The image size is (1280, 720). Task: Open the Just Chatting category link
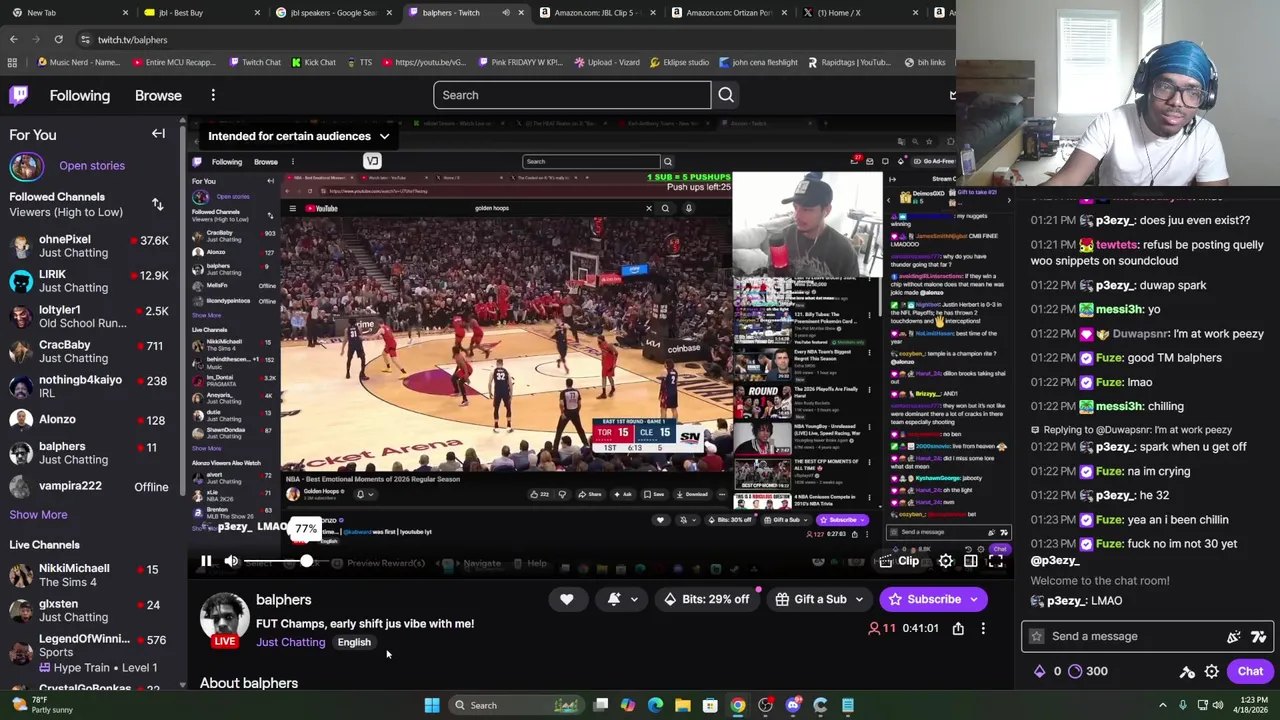pos(290,642)
